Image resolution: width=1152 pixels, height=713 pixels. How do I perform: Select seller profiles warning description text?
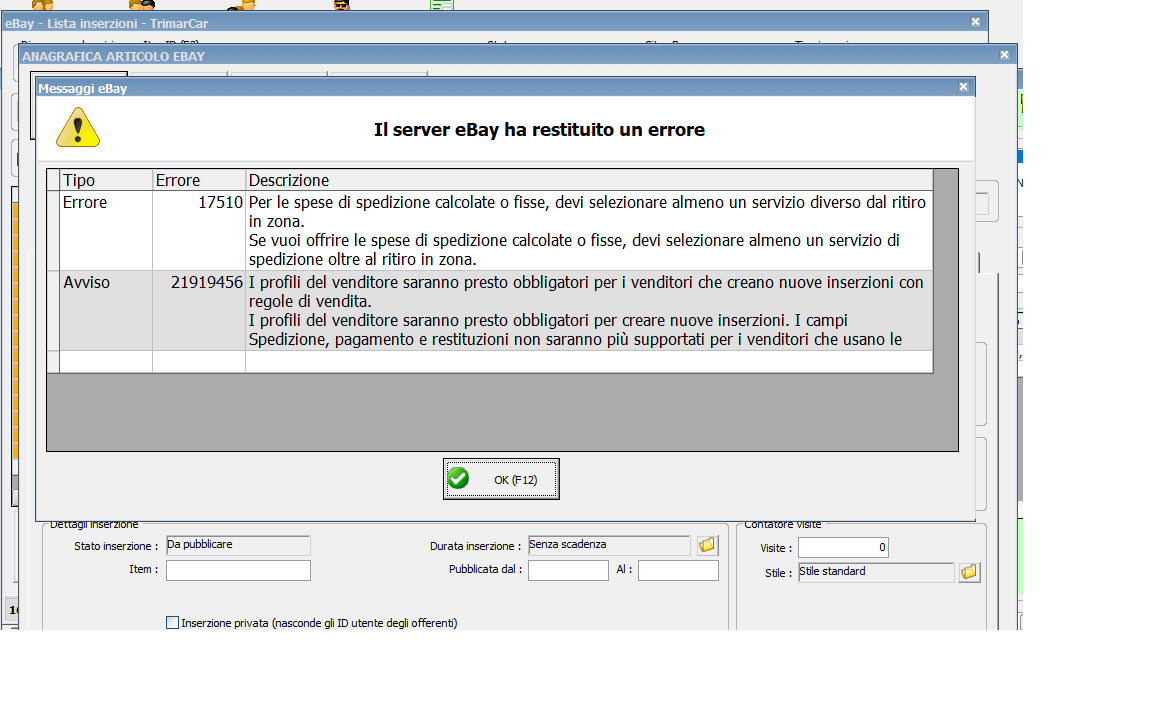(x=589, y=311)
